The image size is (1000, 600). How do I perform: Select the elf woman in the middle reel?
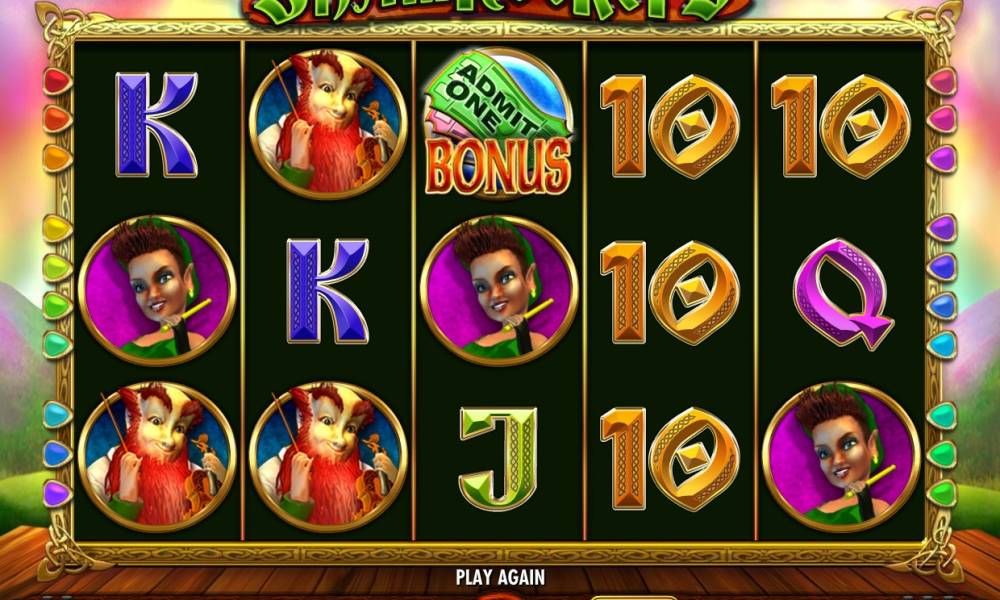[x=499, y=290]
